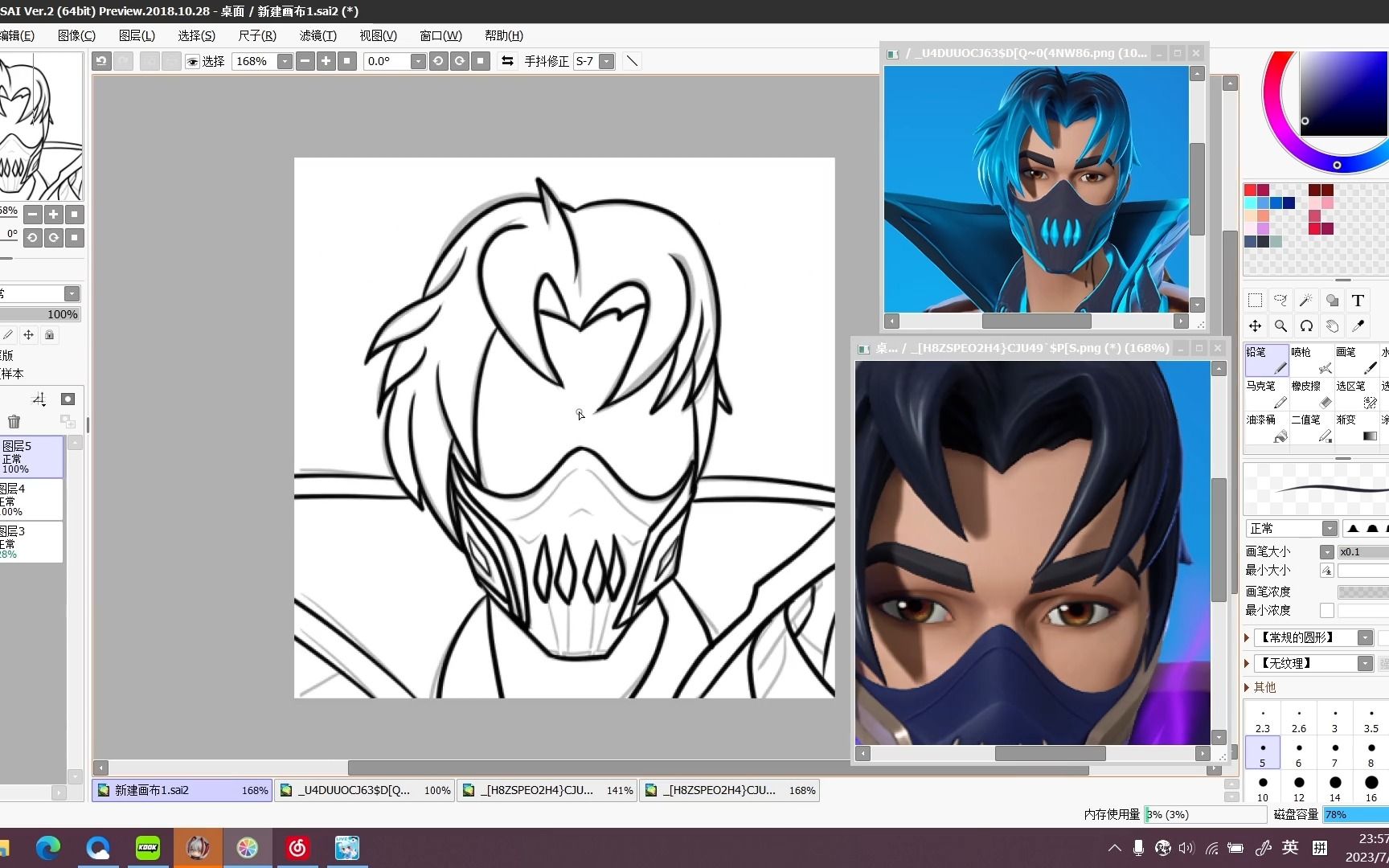Toggle 选择 selection visibility eye

(193, 62)
